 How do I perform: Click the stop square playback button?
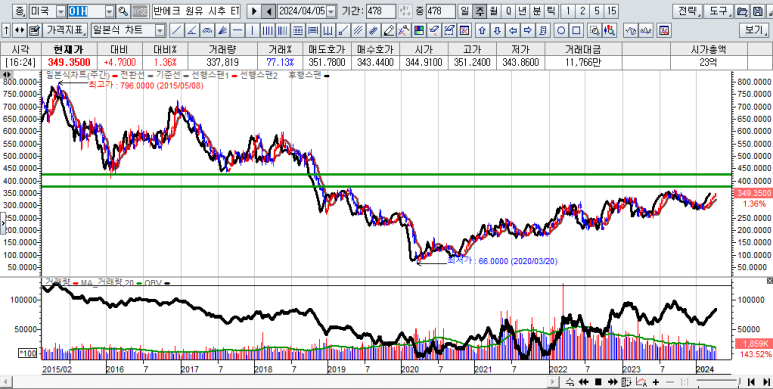(x=598, y=382)
